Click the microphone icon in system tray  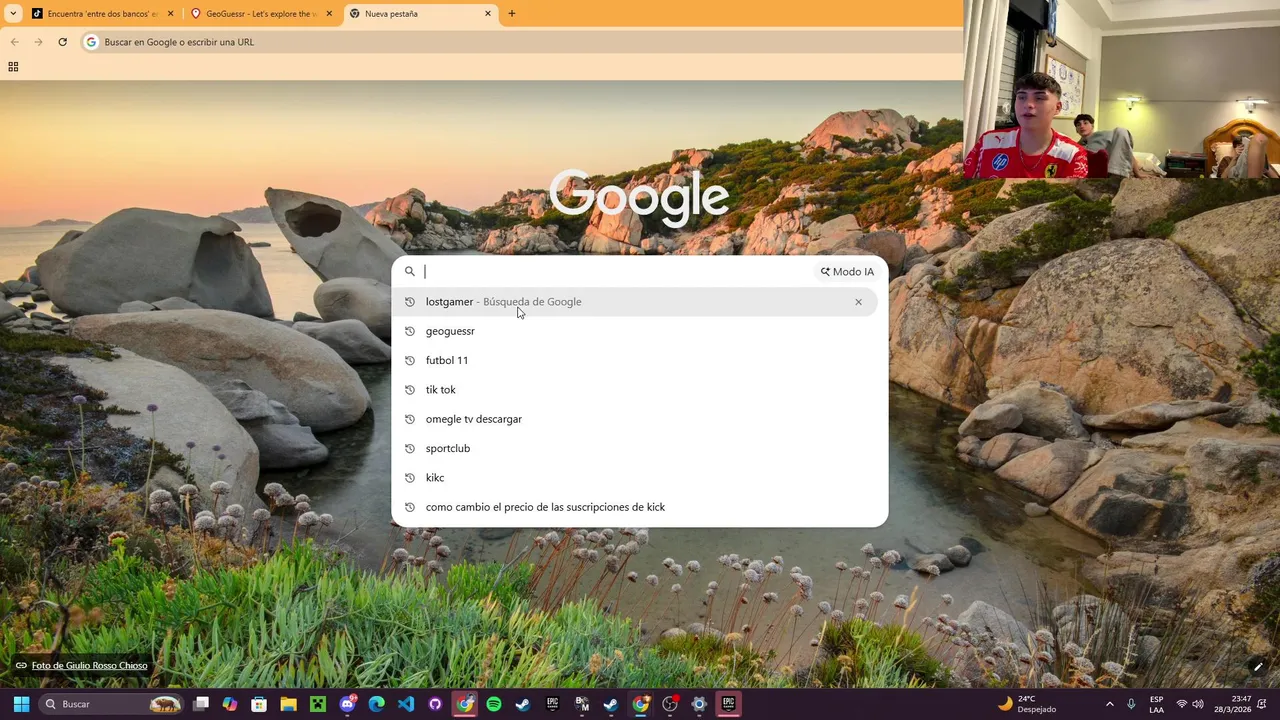point(1131,704)
